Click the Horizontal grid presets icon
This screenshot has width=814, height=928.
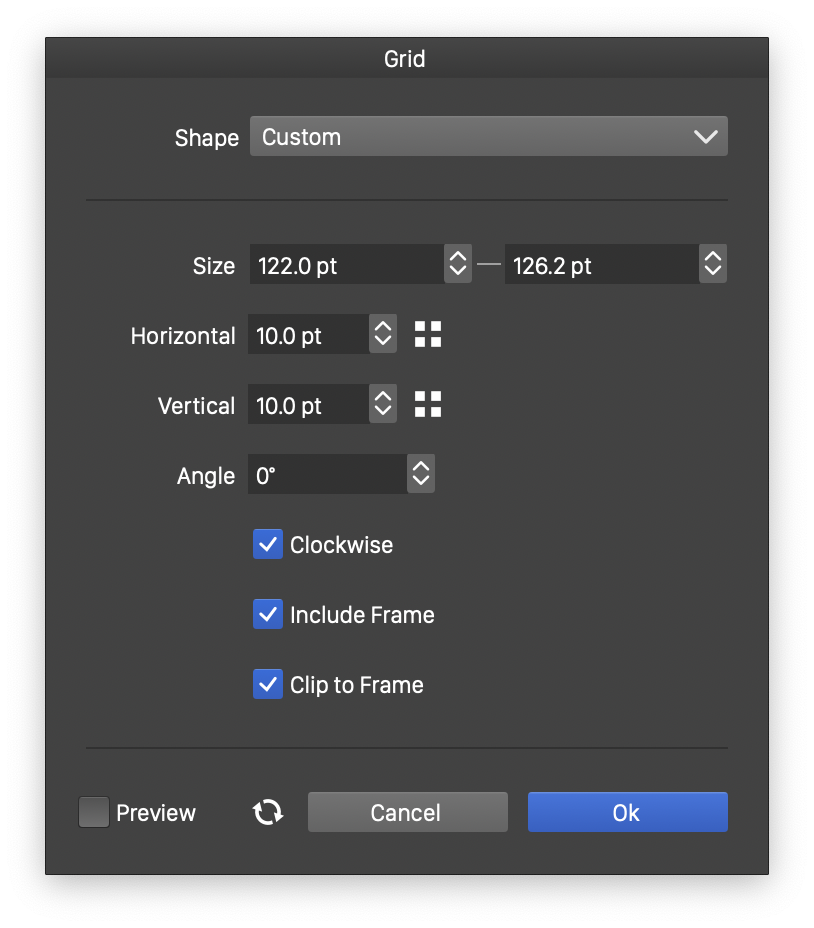(x=428, y=335)
